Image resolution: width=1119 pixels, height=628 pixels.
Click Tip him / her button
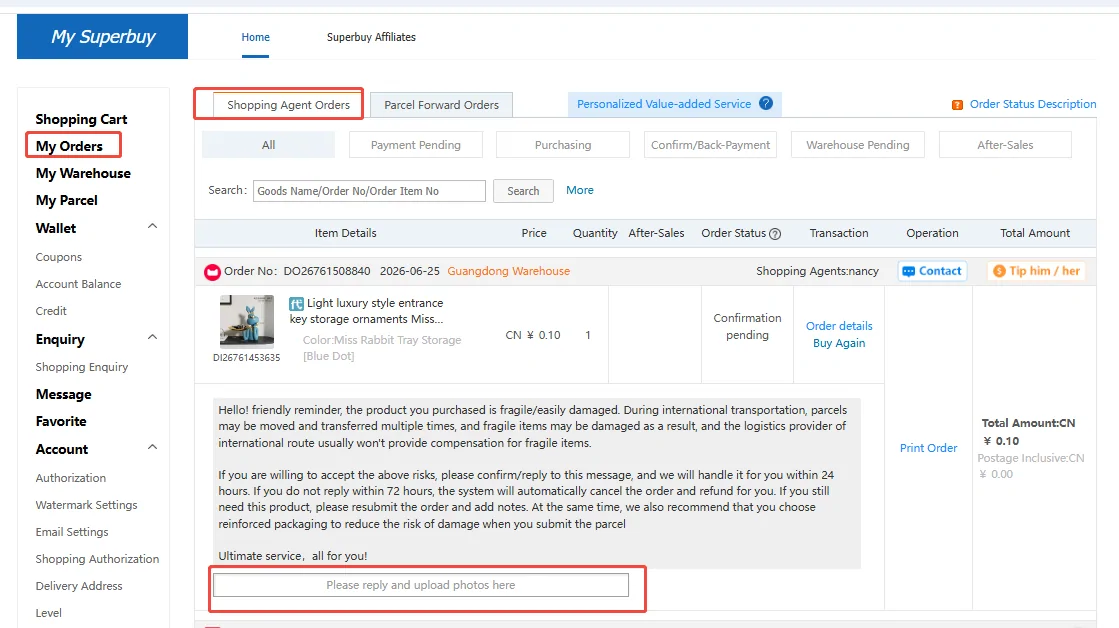(1036, 271)
